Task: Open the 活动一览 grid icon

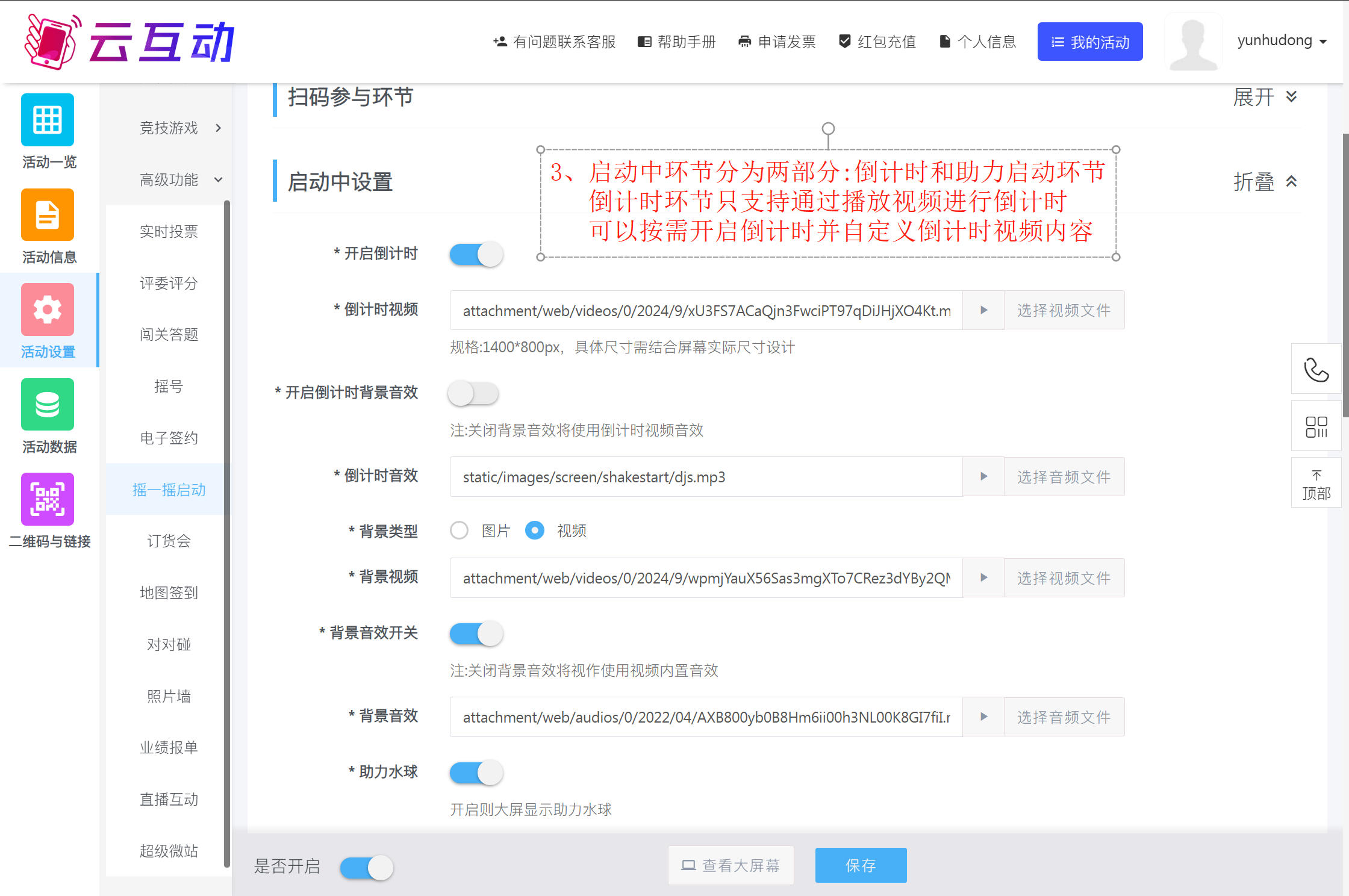Action: [x=48, y=120]
